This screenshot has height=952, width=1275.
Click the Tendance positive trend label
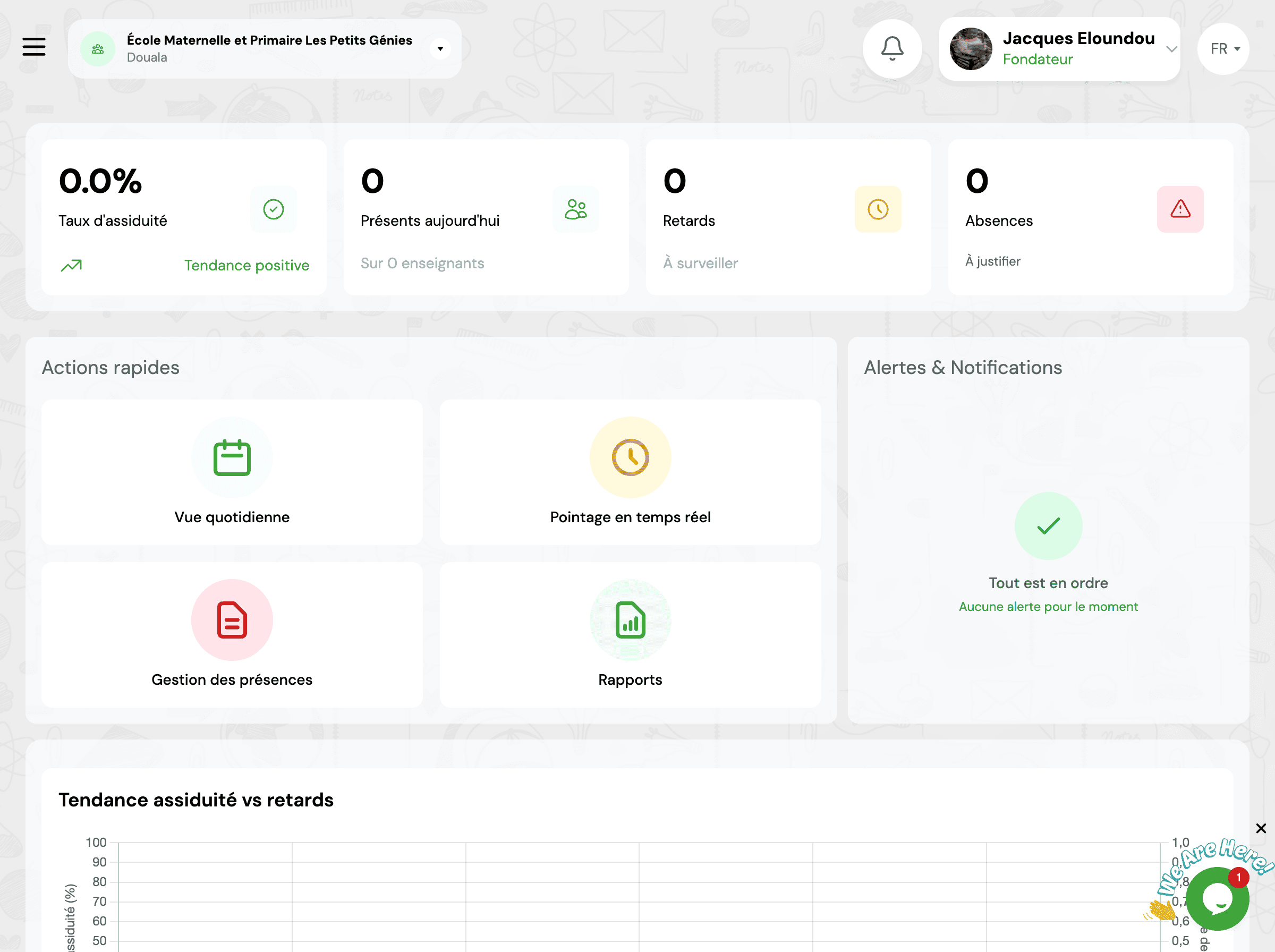[x=246, y=265]
